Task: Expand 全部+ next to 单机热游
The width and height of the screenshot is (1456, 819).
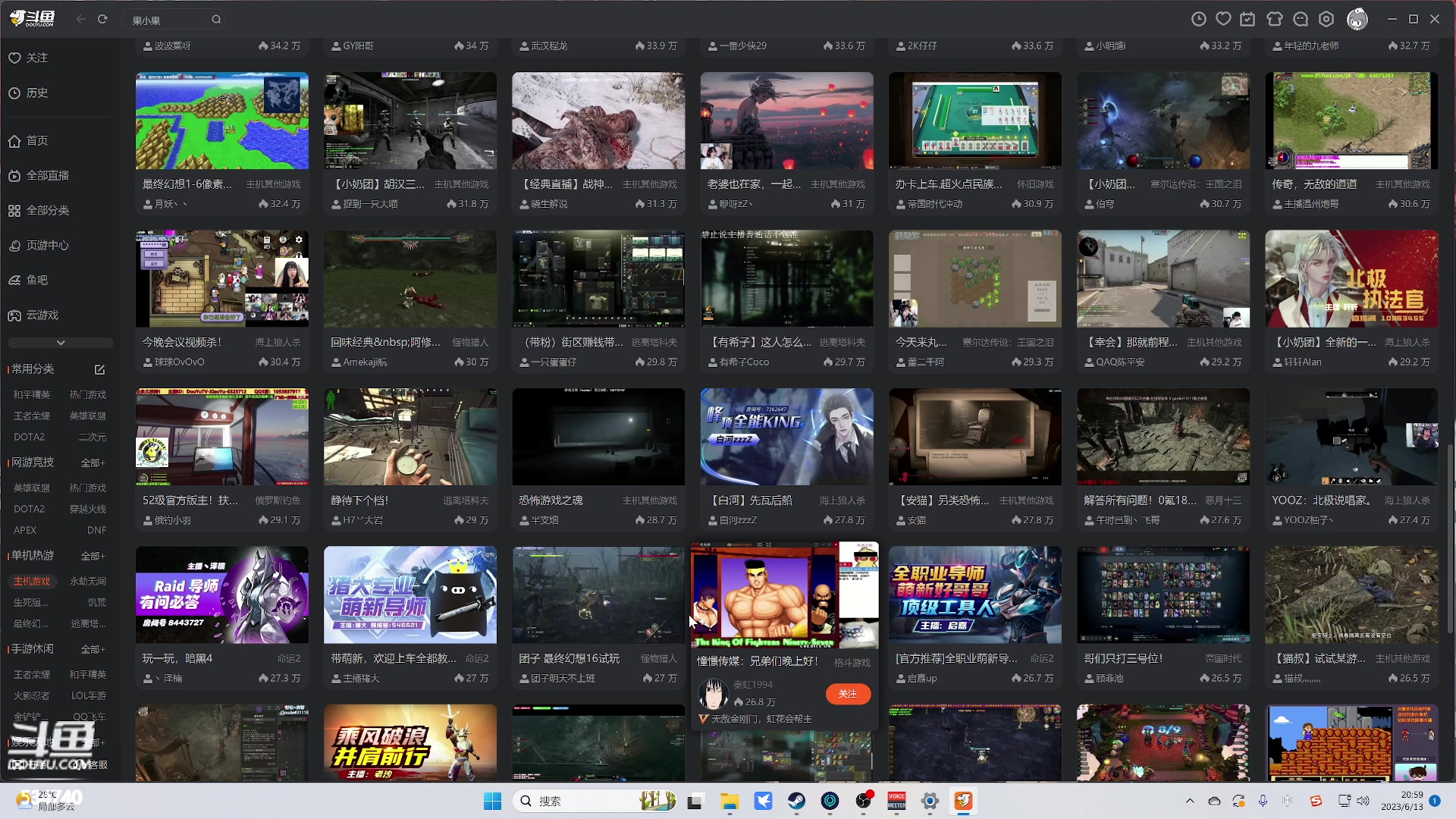Action: tap(93, 556)
